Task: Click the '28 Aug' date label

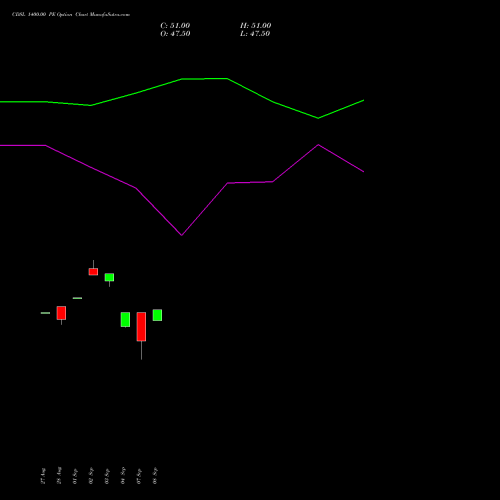Action: [x=59, y=475]
